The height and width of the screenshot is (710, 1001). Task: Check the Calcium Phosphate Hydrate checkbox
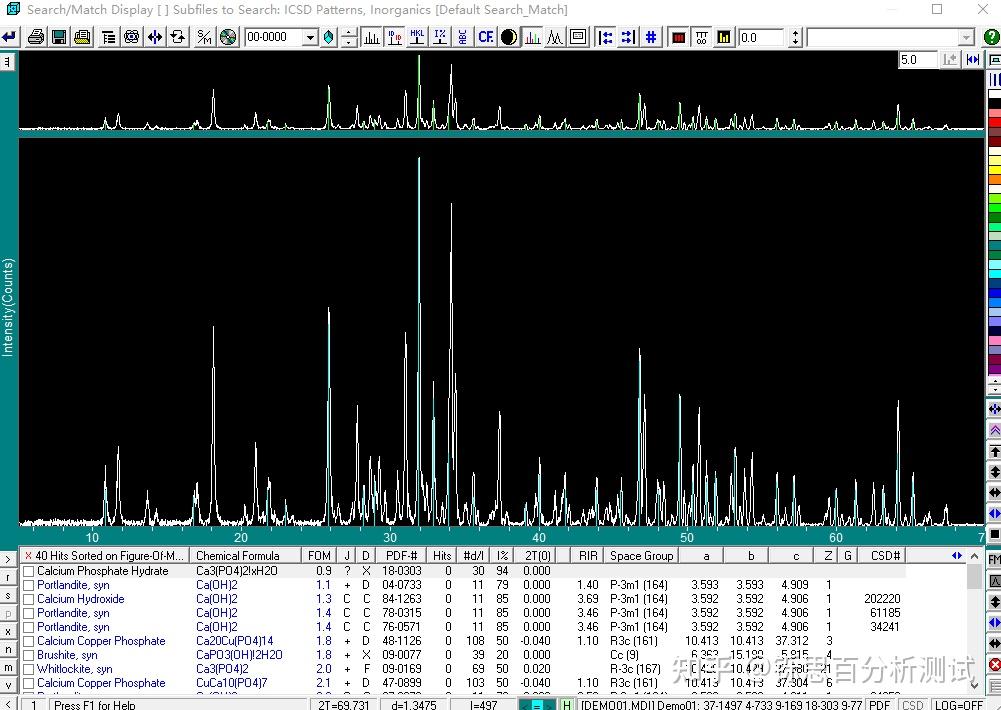click(x=29, y=571)
